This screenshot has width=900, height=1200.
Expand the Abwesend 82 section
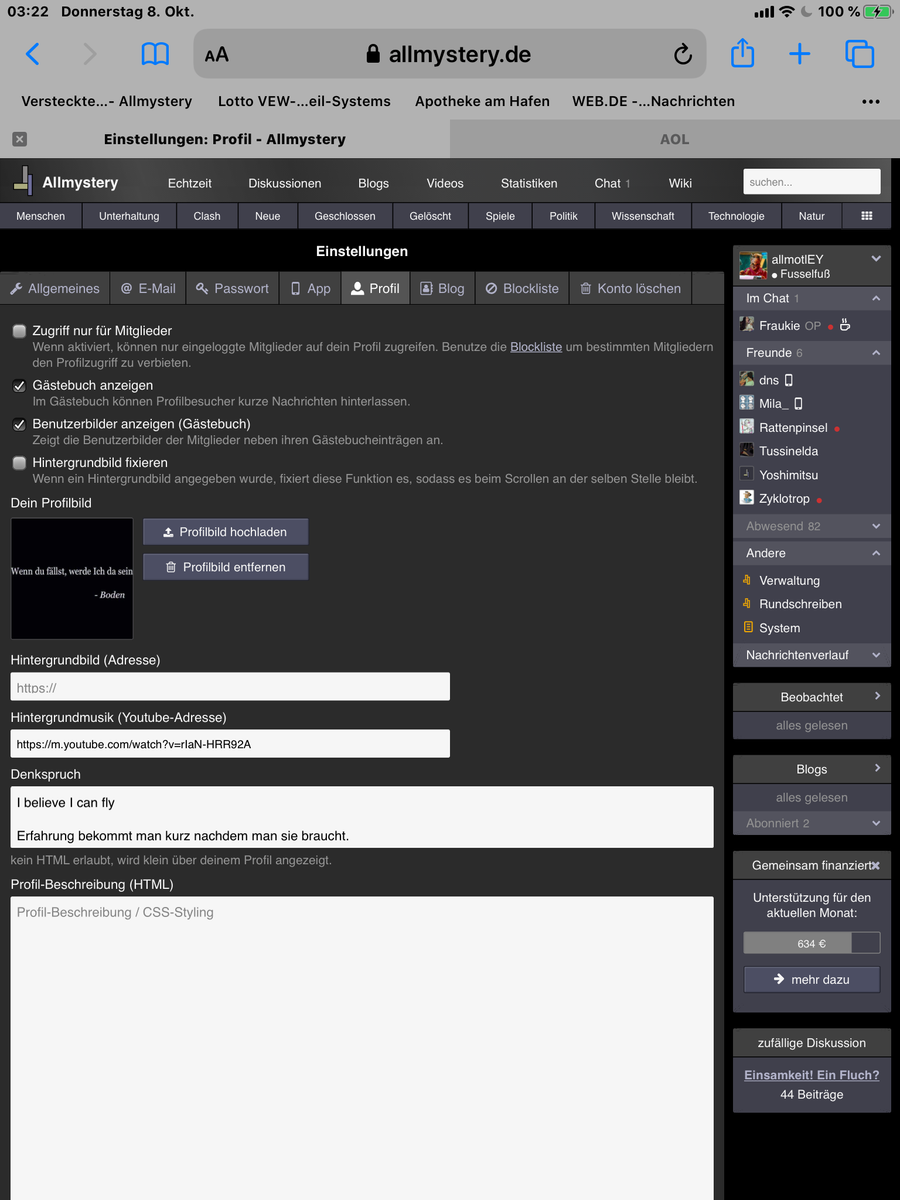coord(876,526)
